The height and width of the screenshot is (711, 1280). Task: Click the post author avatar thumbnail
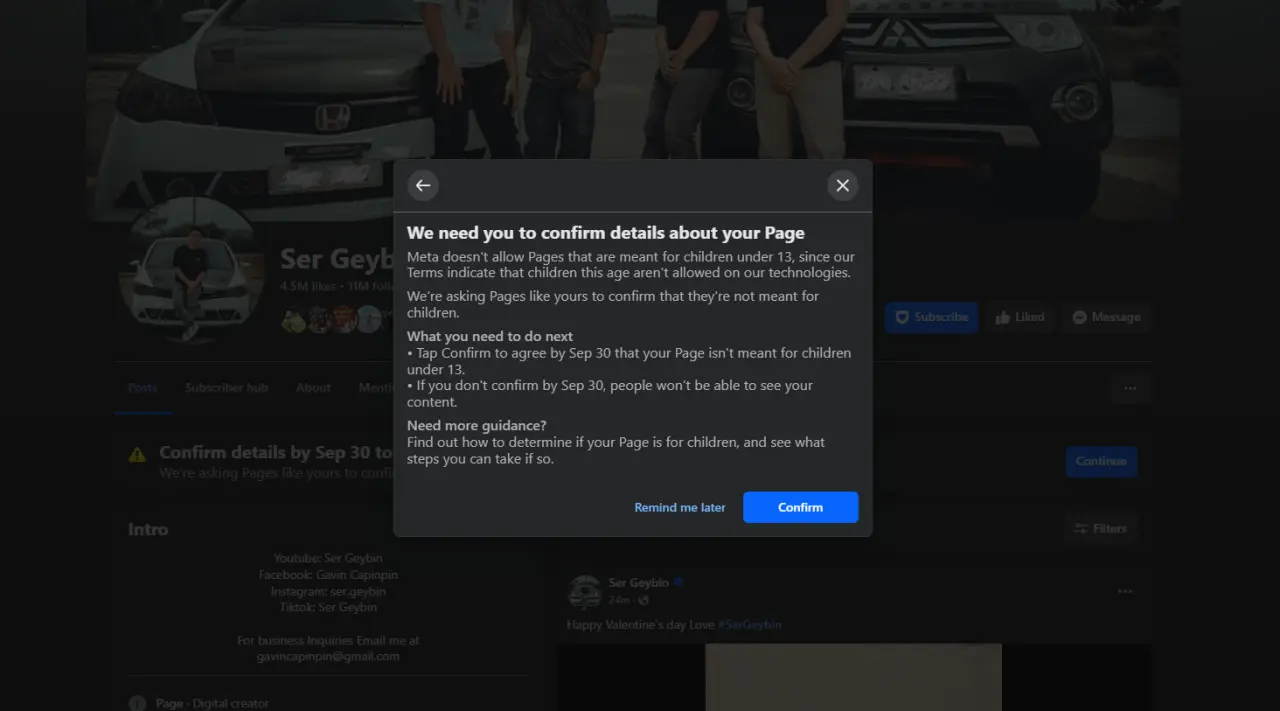coord(584,591)
